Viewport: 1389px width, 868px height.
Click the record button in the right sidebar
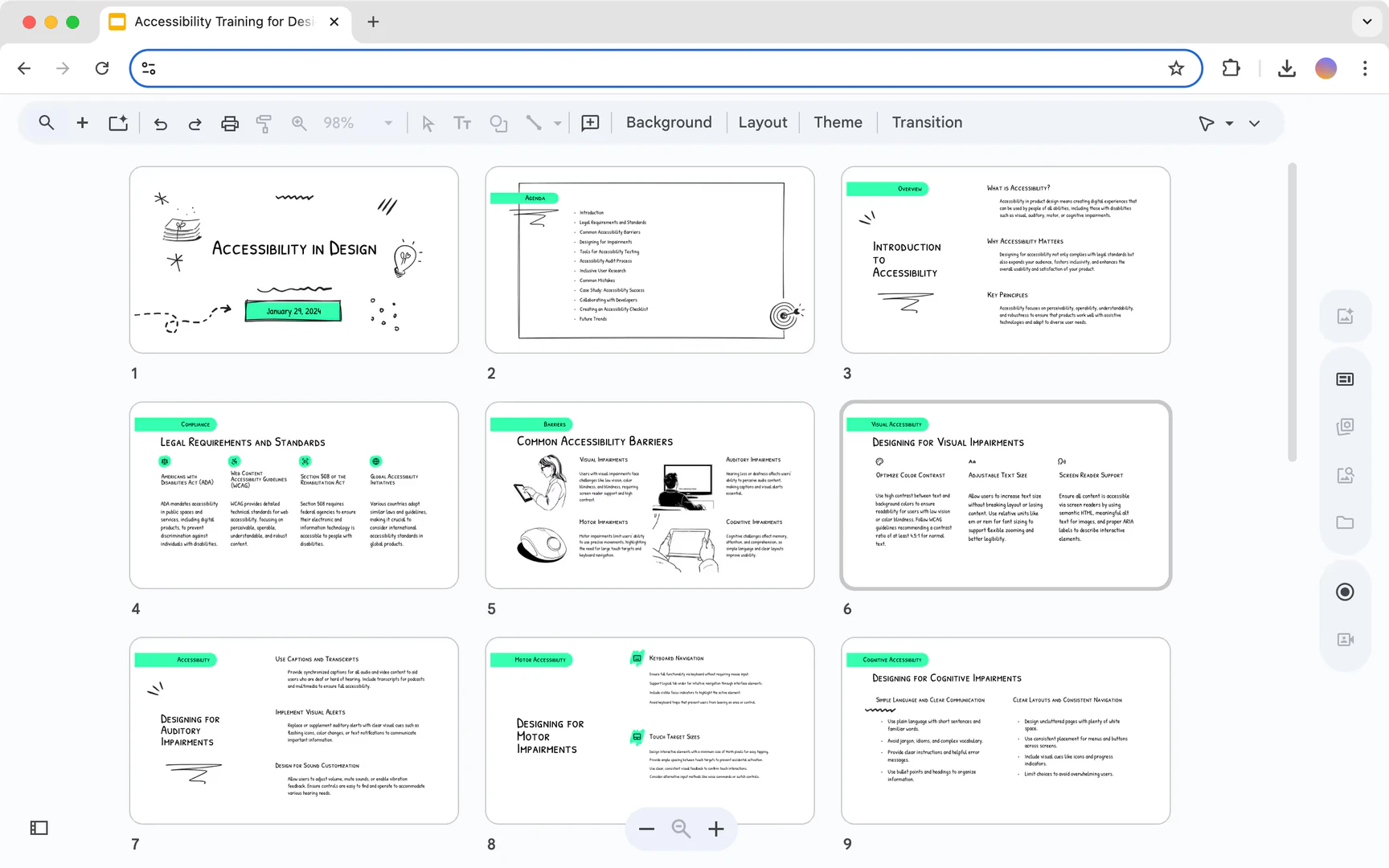[1345, 592]
